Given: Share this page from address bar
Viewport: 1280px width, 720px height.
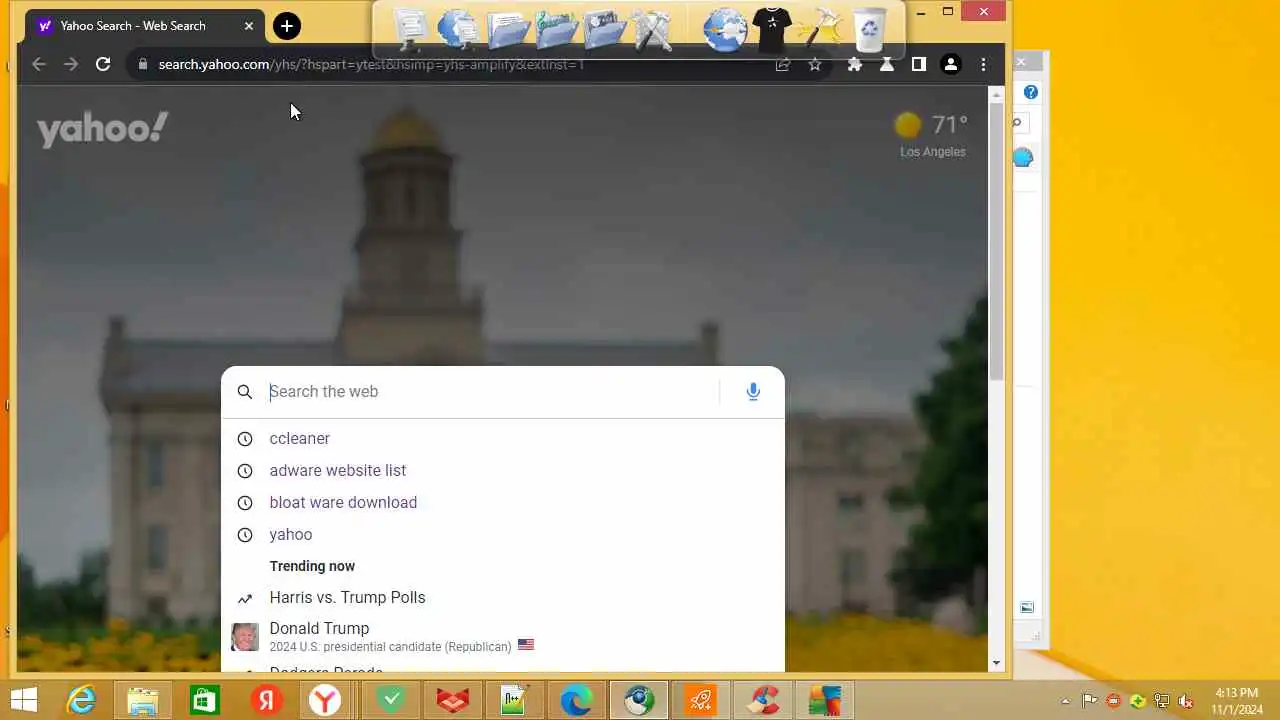Looking at the screenshot, I should point(783,64).
